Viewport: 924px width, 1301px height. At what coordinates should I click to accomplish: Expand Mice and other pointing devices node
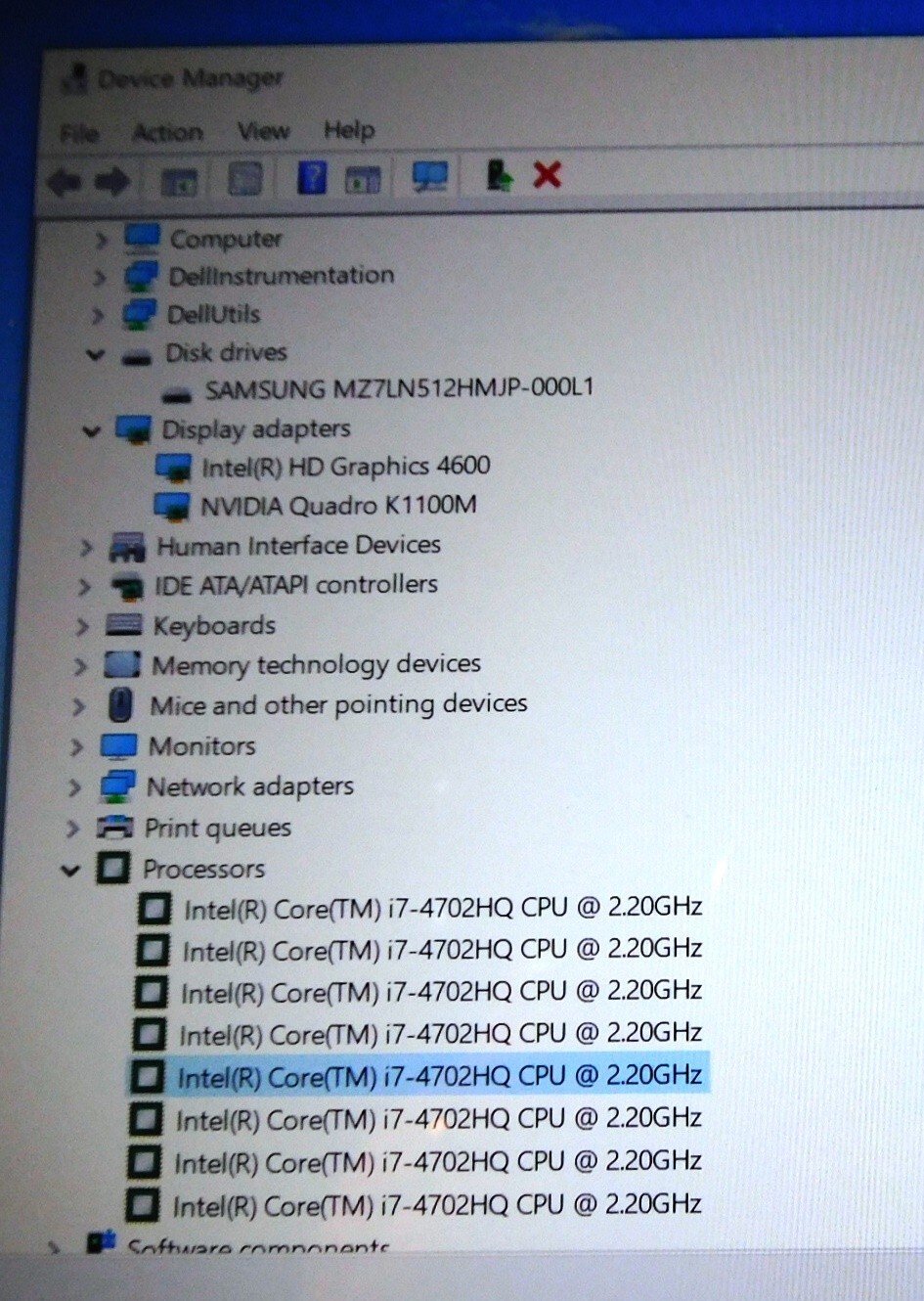pyautogui.click(x=78, y=706)
